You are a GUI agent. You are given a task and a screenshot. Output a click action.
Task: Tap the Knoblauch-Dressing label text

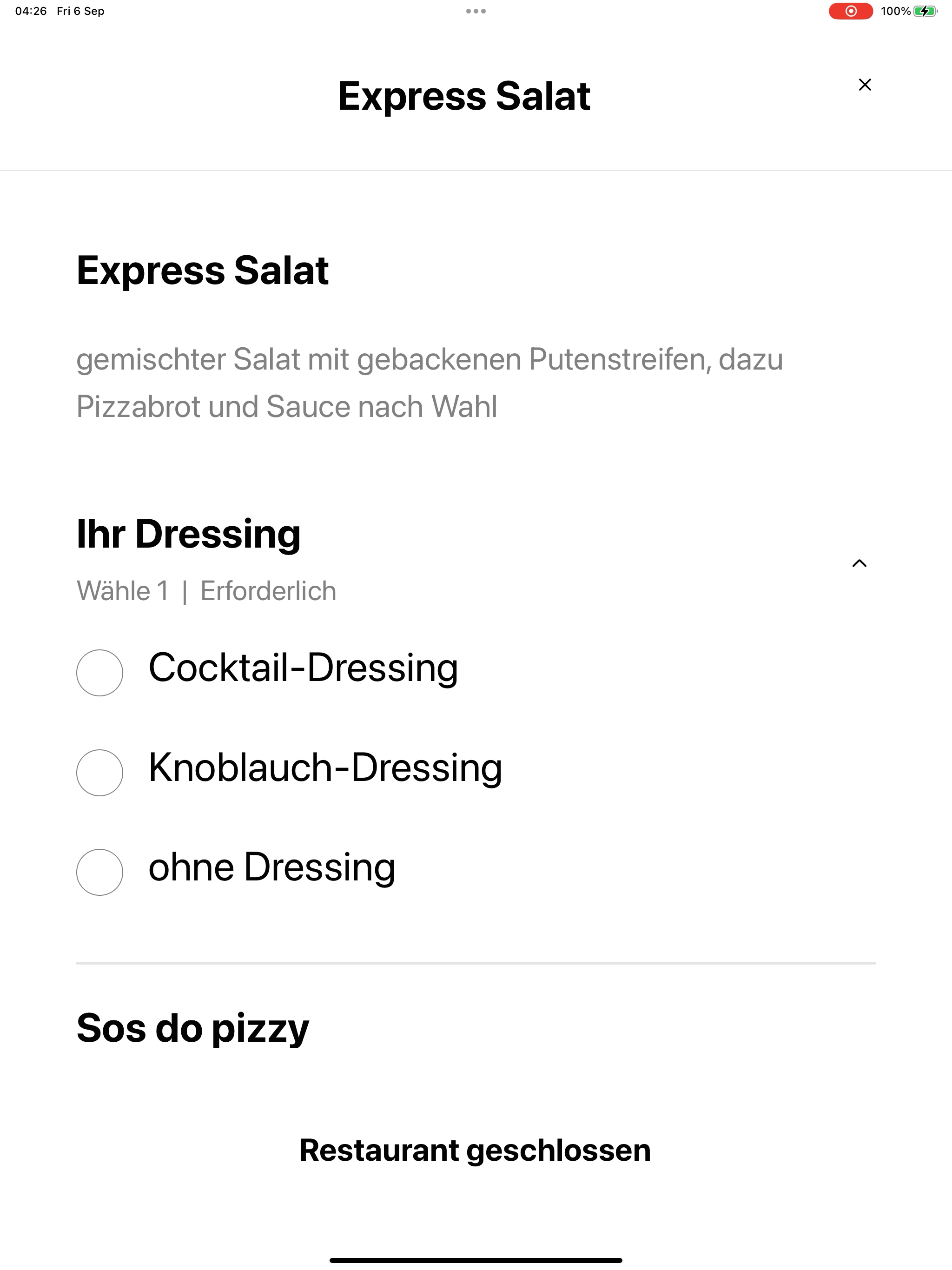click(325, 767)
